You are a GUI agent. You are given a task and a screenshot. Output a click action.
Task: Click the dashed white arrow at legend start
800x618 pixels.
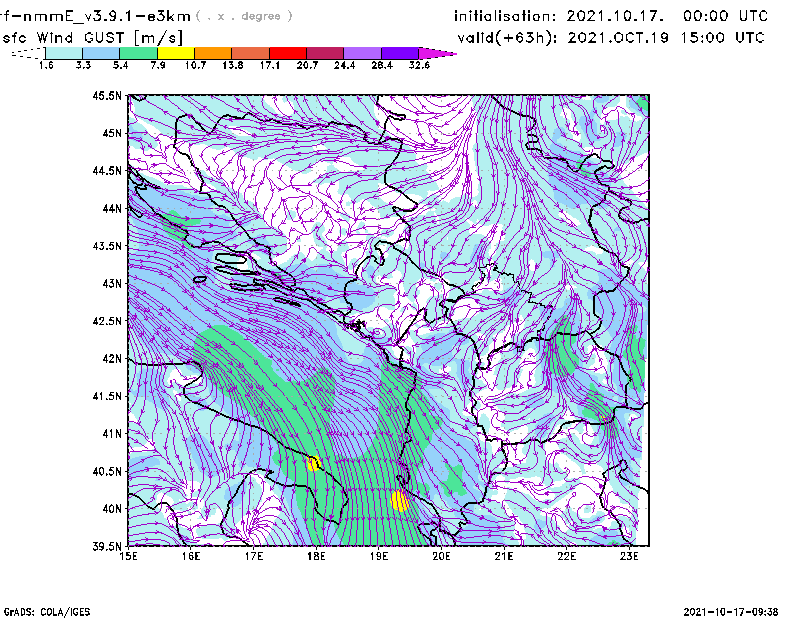click(x=28, y=53)
